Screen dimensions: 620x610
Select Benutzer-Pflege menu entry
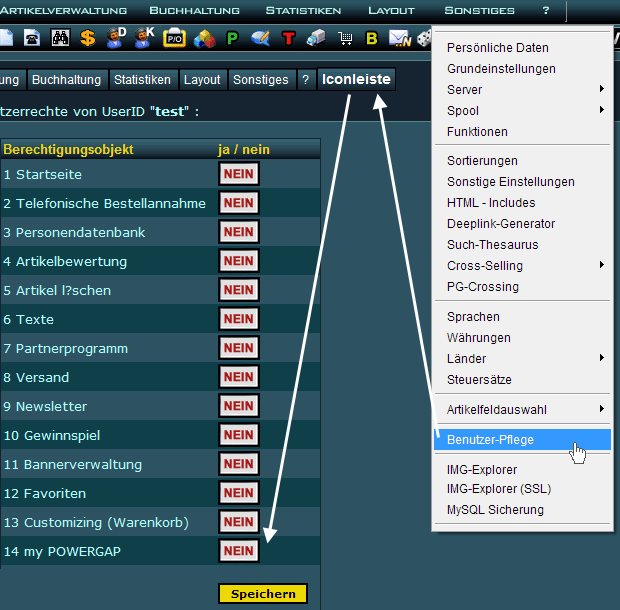coord(522,440)
